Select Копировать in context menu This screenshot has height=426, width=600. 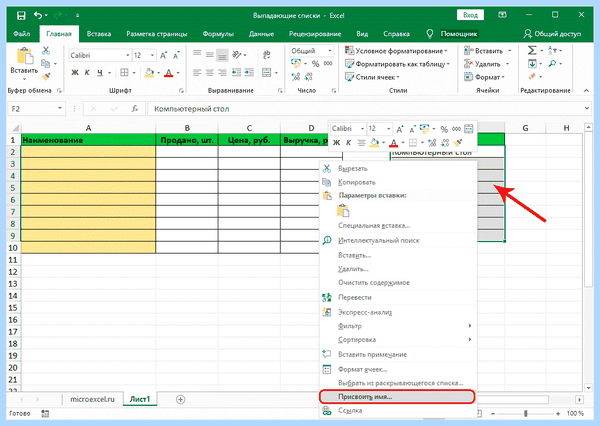pyautogui.click(x=398, y=182)
